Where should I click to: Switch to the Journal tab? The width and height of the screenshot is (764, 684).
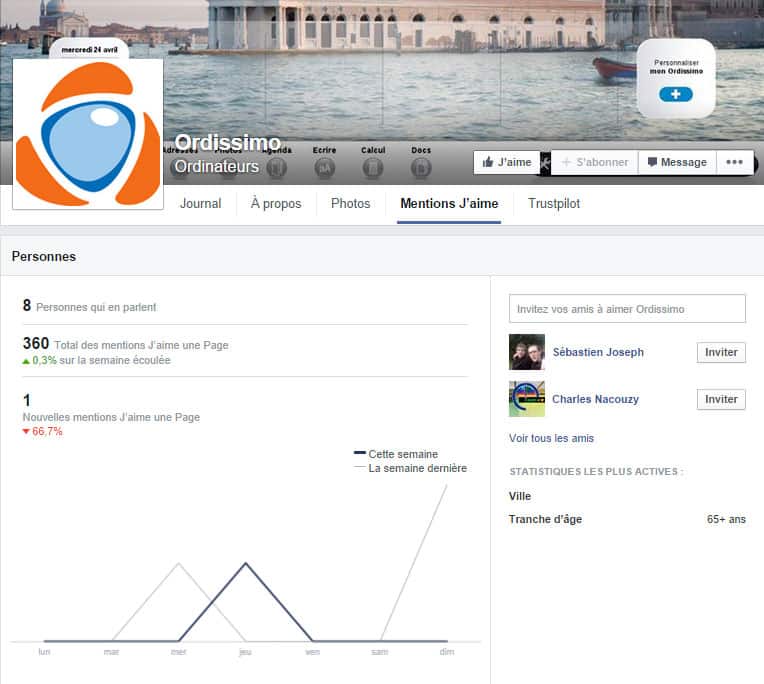(200, 203)
